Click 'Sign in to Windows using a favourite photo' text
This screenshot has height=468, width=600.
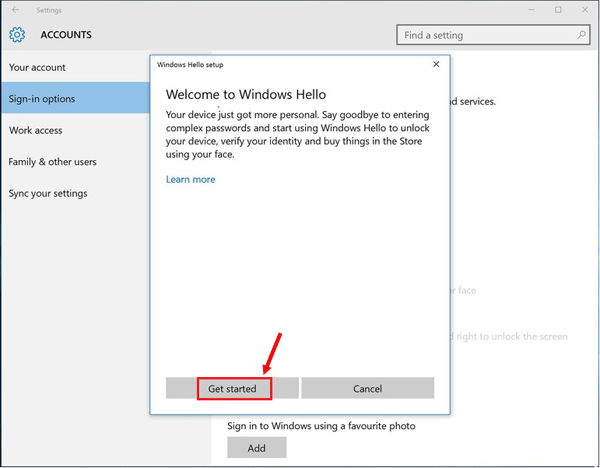pyautogui.click(x=321, y=426)
